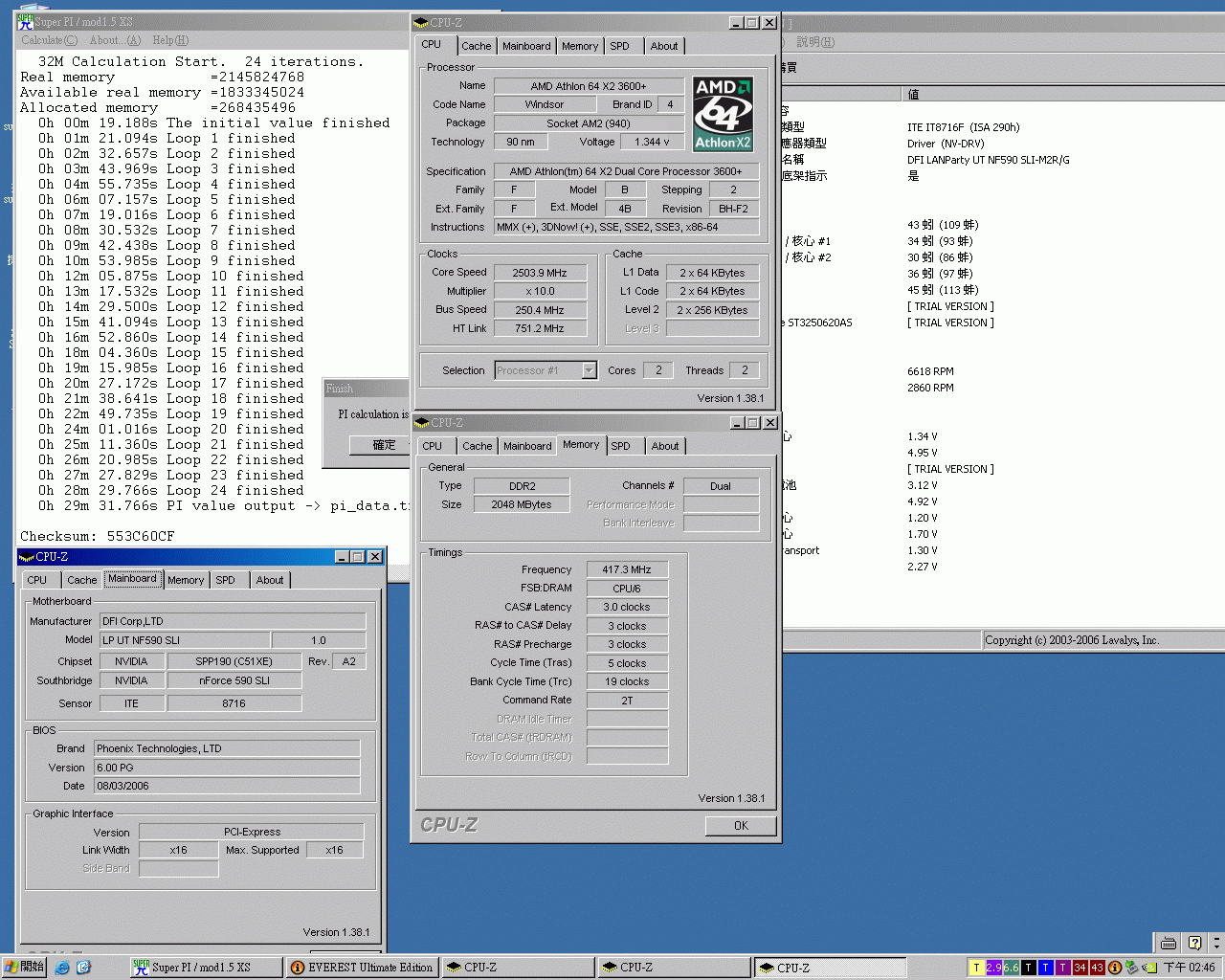Click the red 43 temperature tray icon

coord(1097,968)
